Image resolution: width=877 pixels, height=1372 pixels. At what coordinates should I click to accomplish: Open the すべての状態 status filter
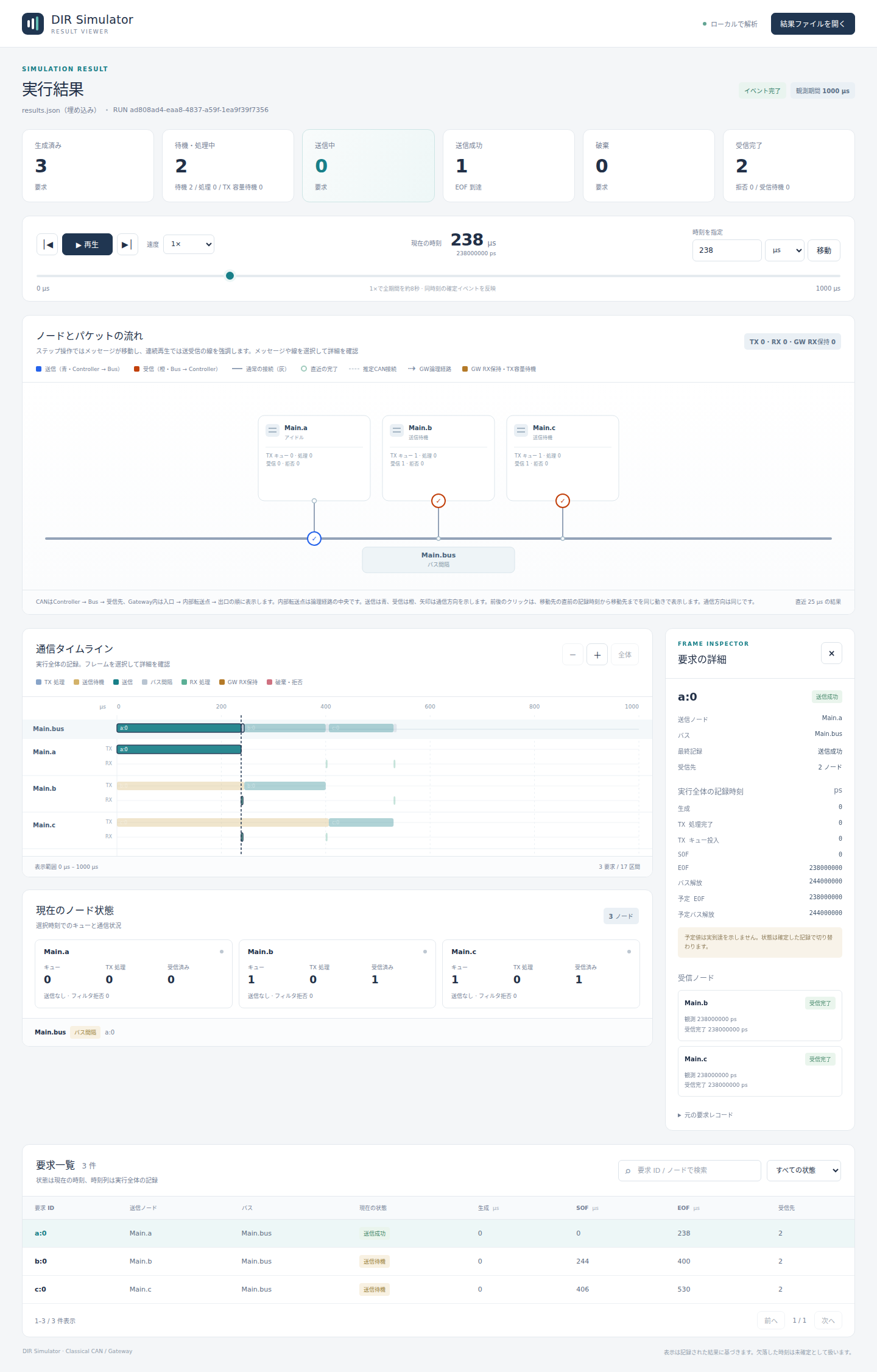pyautogui.click(x=804, y=1170)
